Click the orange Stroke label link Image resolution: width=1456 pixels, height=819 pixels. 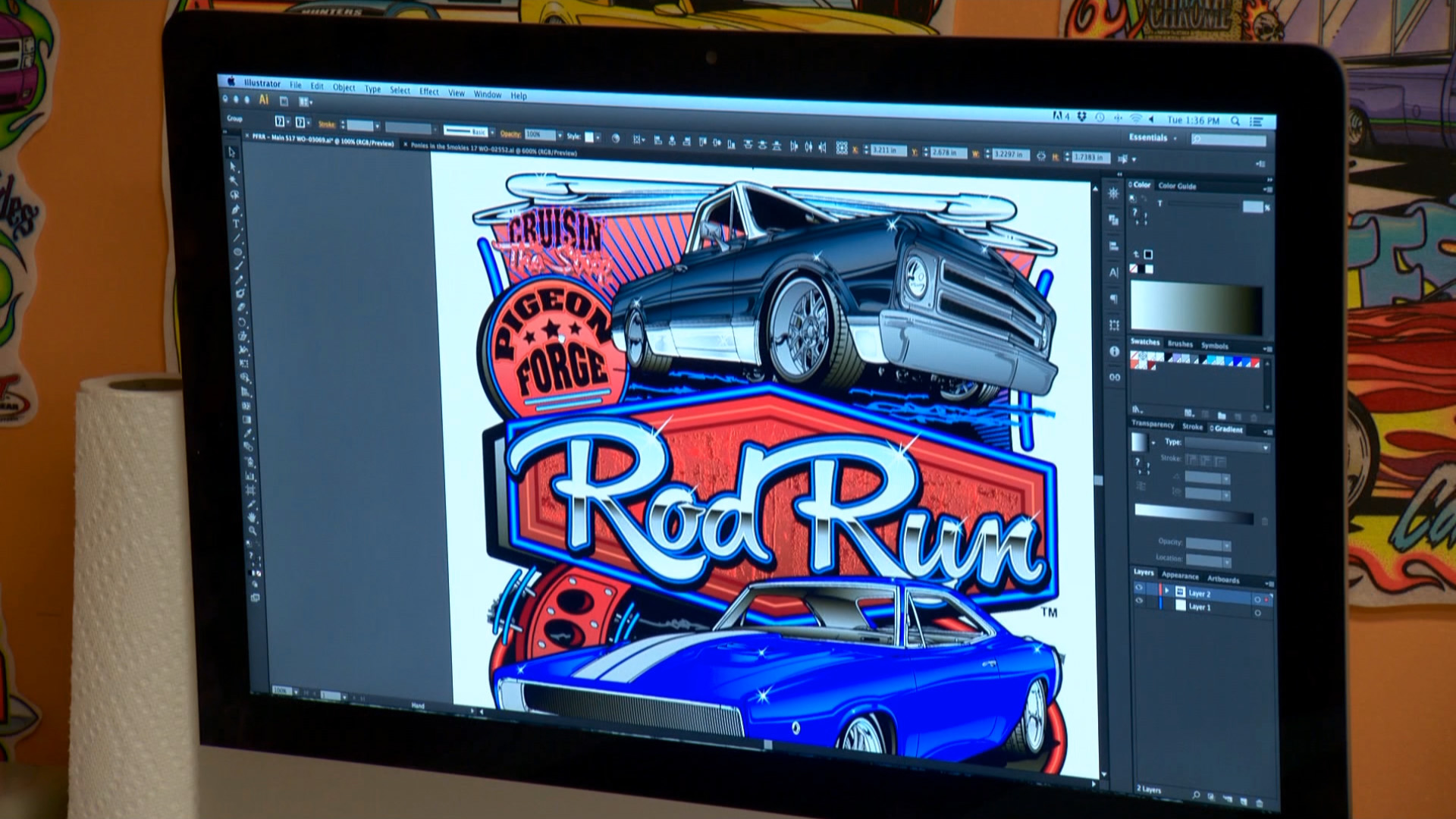[327, 124]
